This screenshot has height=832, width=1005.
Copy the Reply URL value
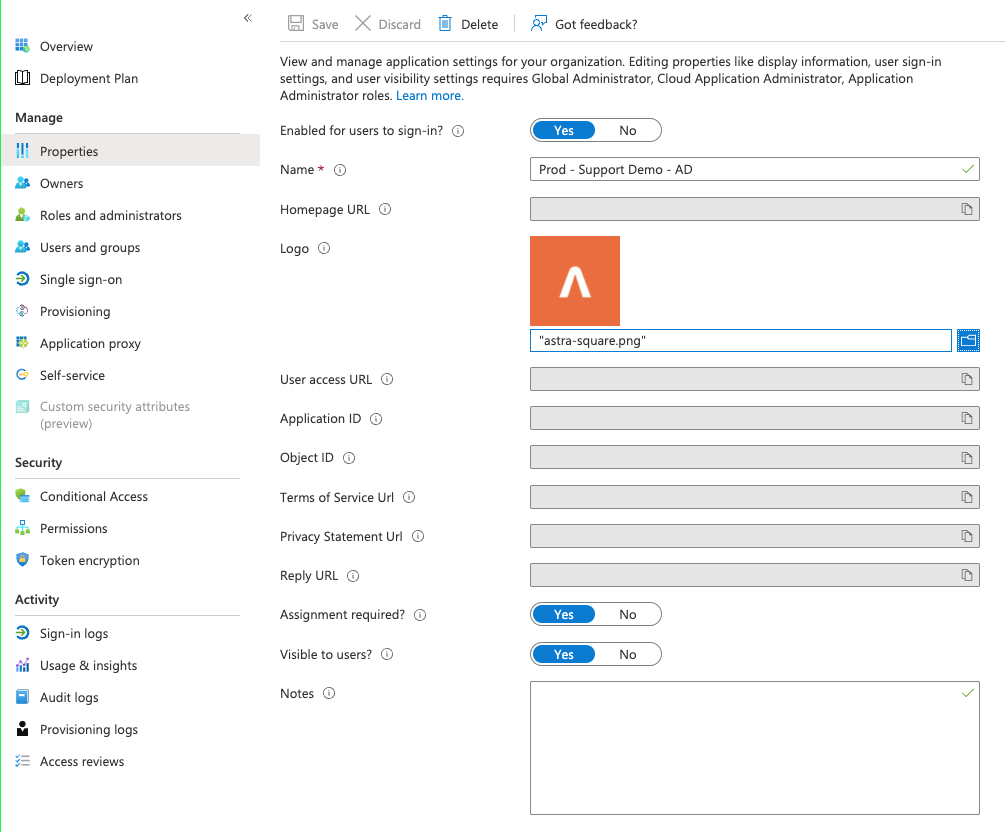click(x=967, y=575)
